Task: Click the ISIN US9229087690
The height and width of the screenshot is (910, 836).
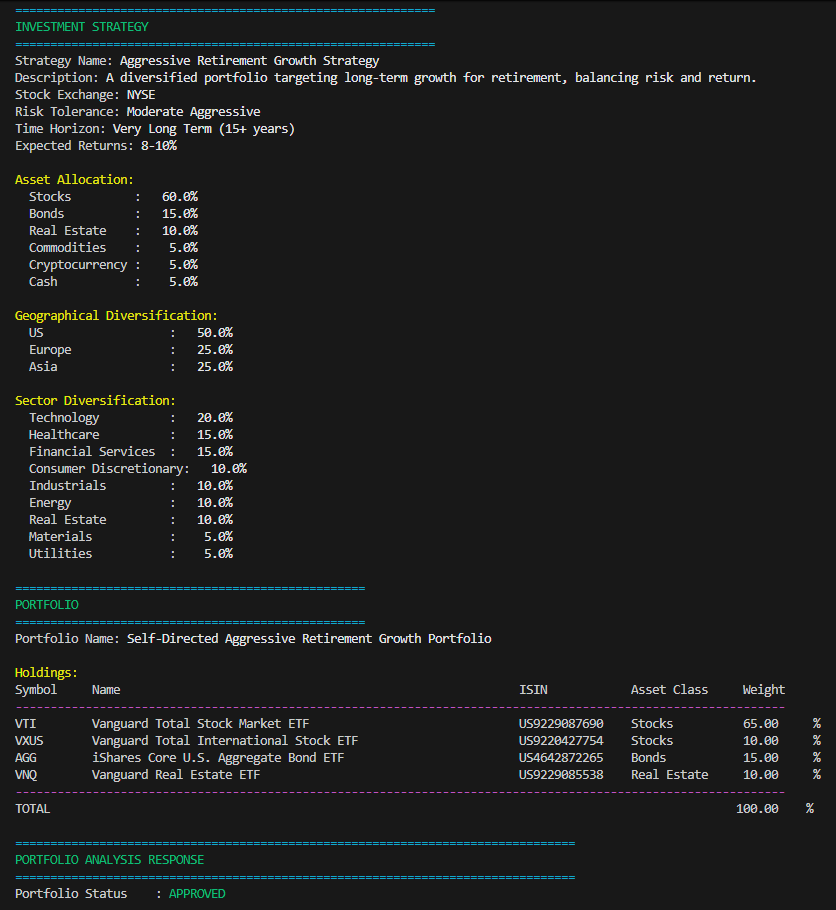Action: coord(561,724)
